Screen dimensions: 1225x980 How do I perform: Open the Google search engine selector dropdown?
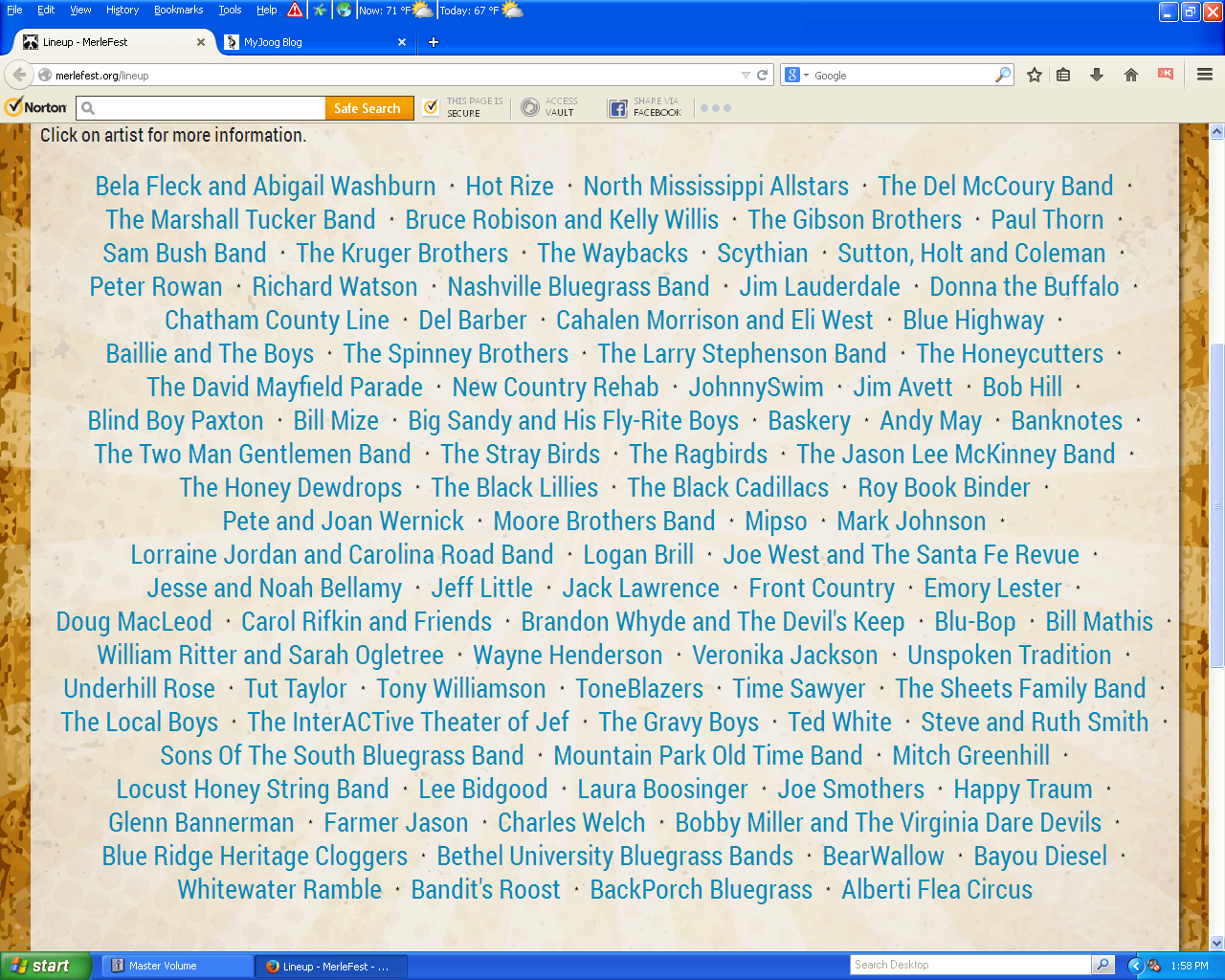click(x=806, y=75)
